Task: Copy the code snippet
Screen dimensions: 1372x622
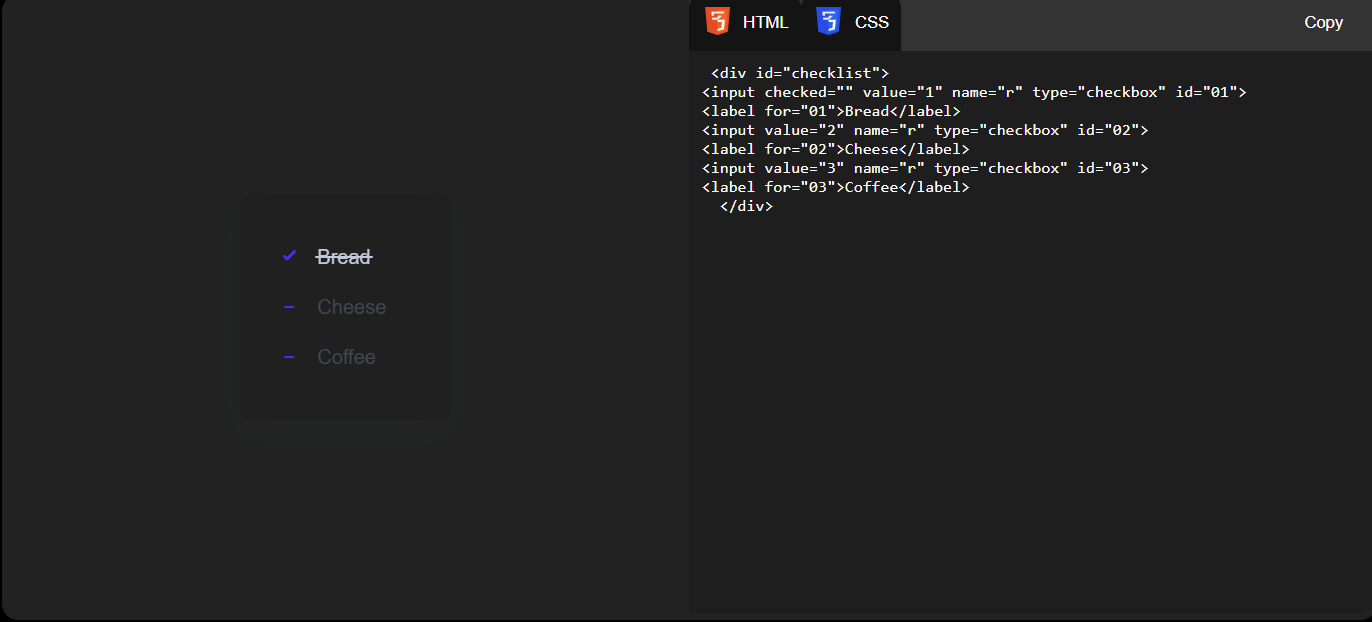Action: [x=1323, y=21]
